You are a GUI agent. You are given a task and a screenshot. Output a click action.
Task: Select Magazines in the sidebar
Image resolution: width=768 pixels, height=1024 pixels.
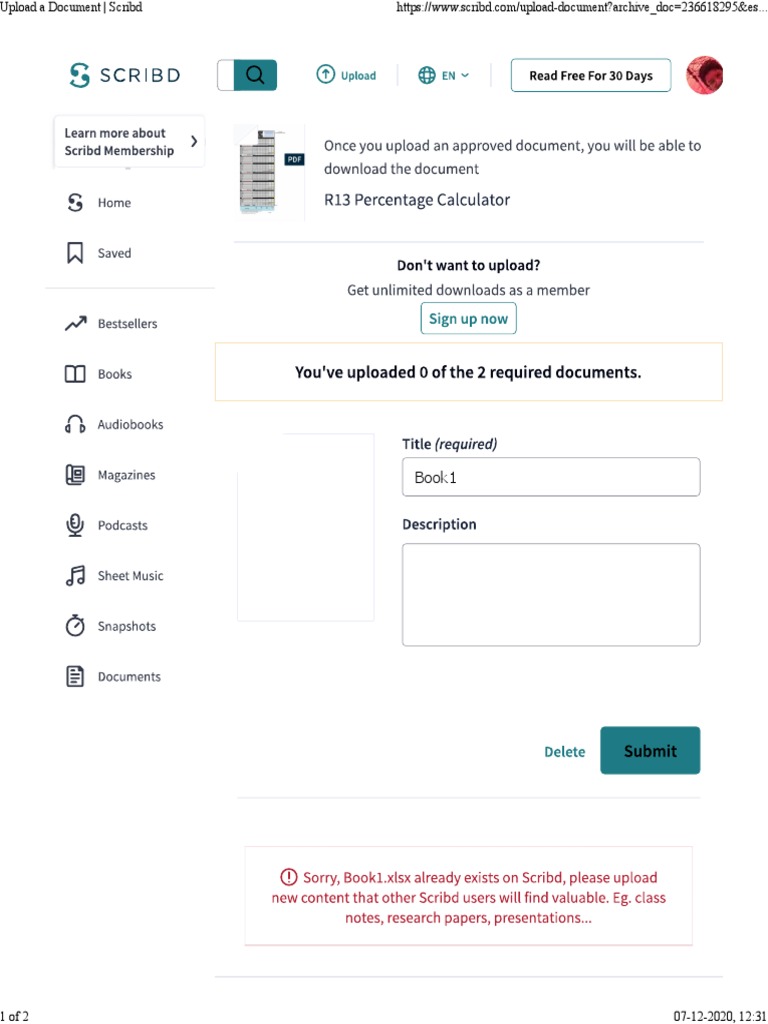(110, 475)
